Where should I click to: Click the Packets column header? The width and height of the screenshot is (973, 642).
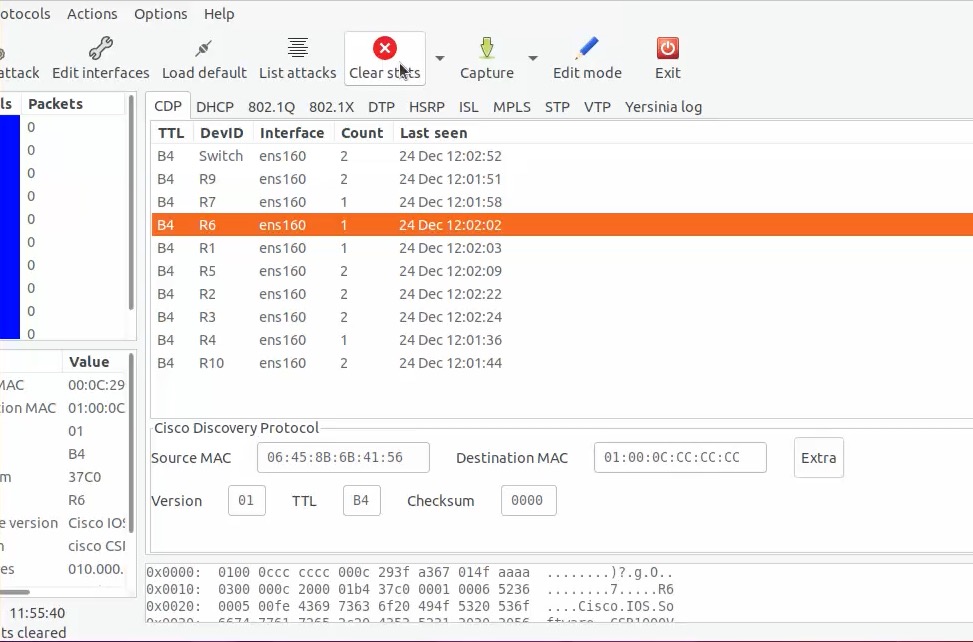click(x=72, y=104)
